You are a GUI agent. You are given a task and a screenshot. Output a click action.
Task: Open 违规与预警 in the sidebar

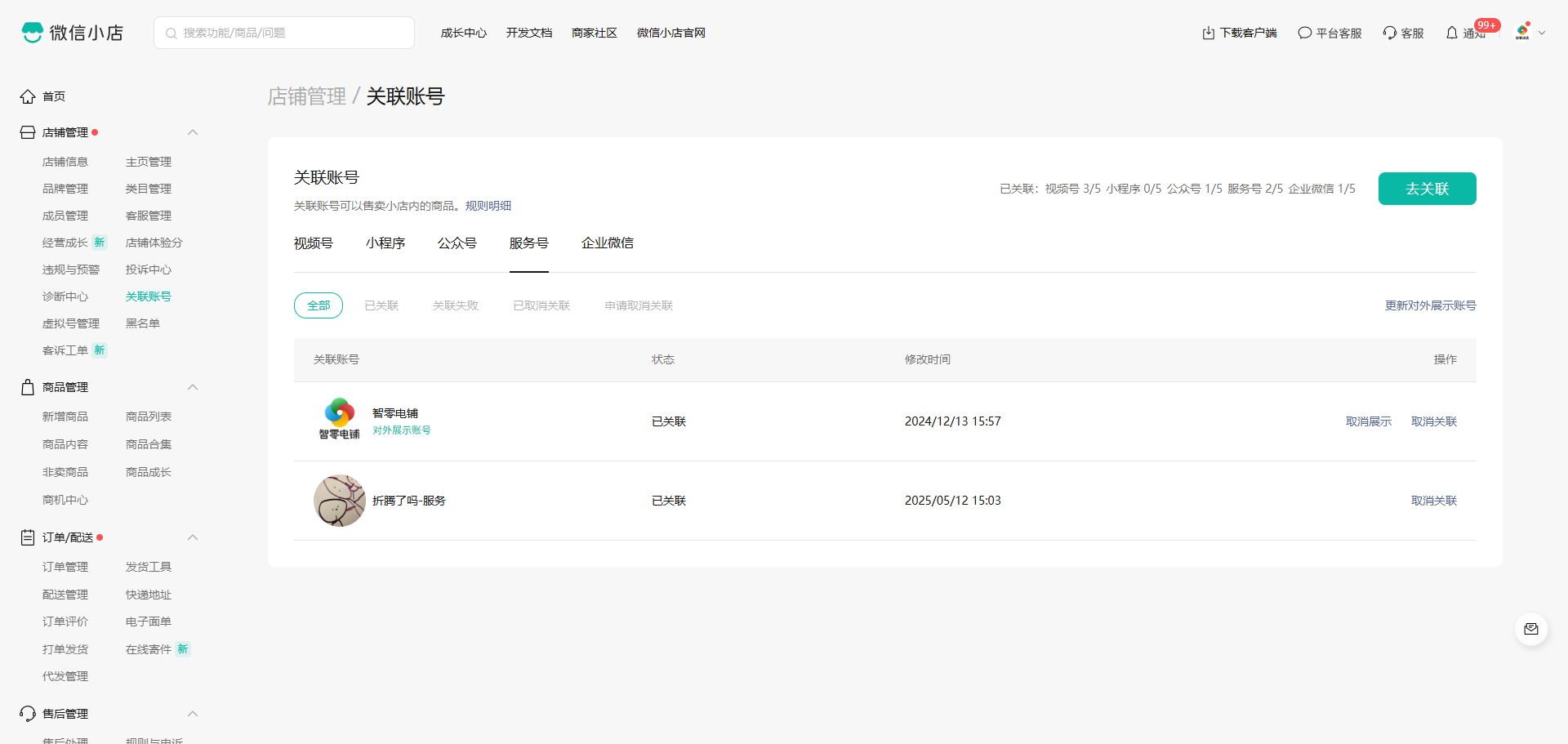pyautogui.click(x=71, y=270)
